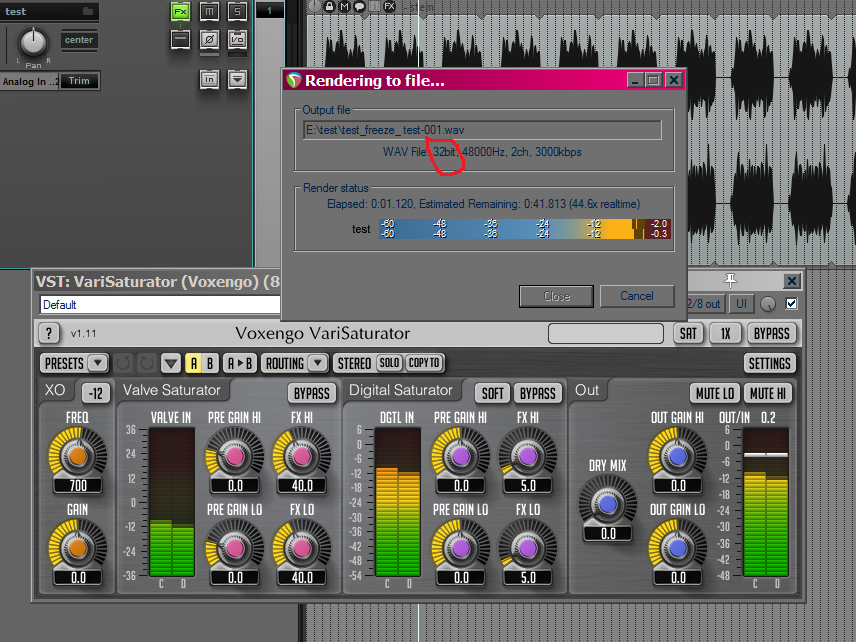856x642 pixels.
Task: Click the XO GAIN knob
Action: click(x=78, y=548)
